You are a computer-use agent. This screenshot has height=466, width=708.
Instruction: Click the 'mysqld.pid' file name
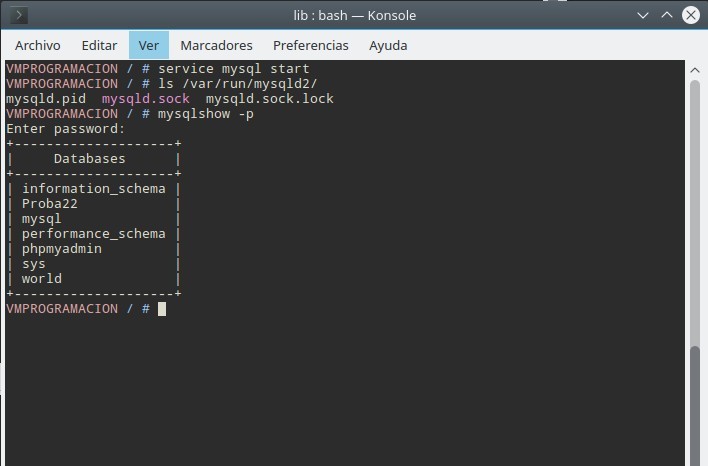[46, 99]
